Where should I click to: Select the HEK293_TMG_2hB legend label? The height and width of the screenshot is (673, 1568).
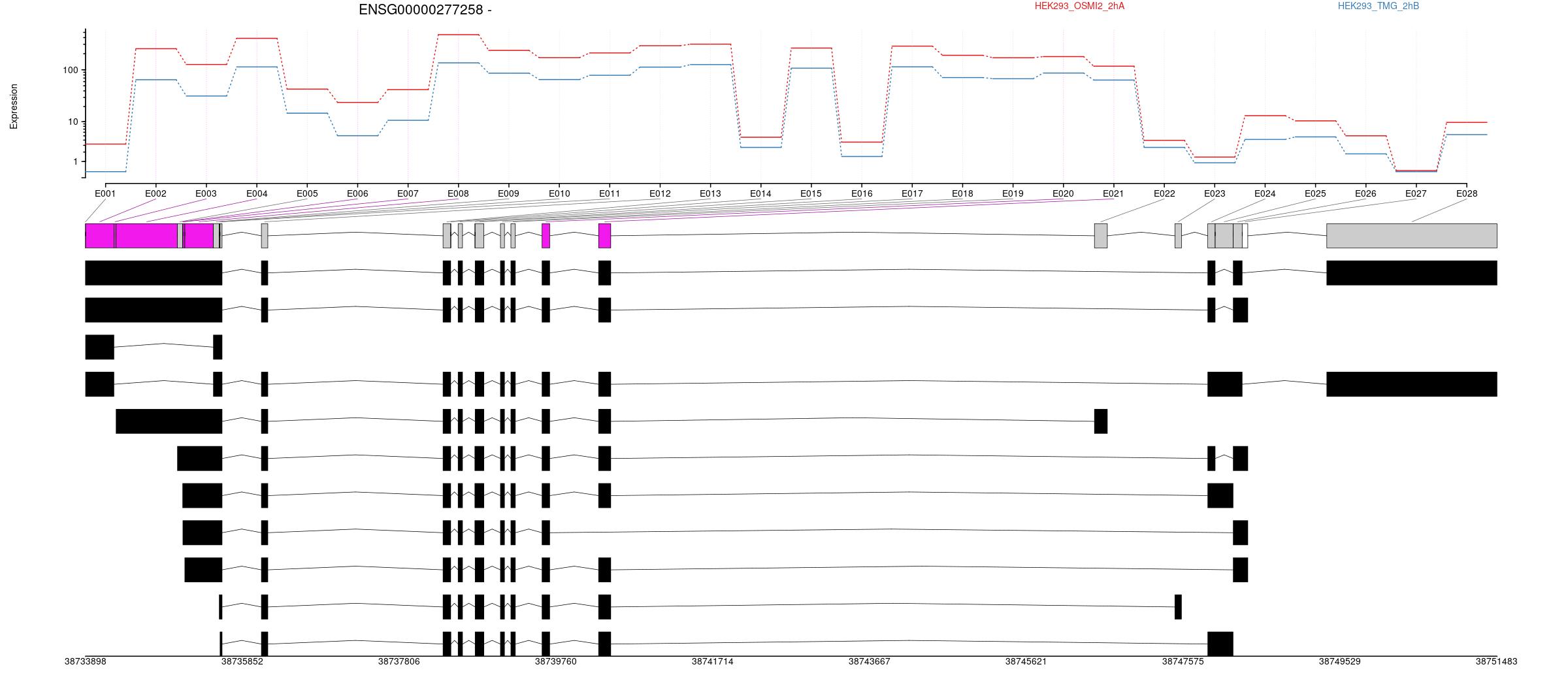[1378, 6]
